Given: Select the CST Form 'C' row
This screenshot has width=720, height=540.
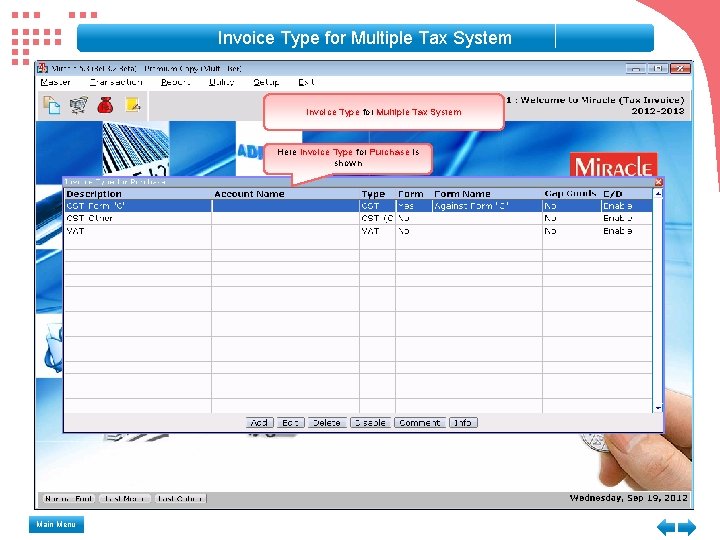Looking at the screenshot, I should click(x=358, y=206).
